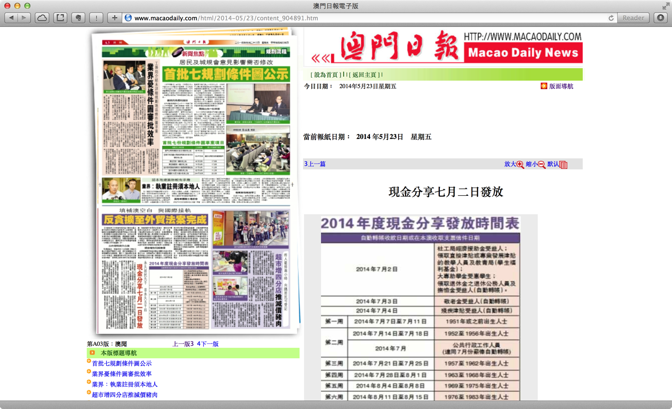
Task: Click orange bullet beside 業界憂條件圖審批效率
Action: click(x=89, y=372)
